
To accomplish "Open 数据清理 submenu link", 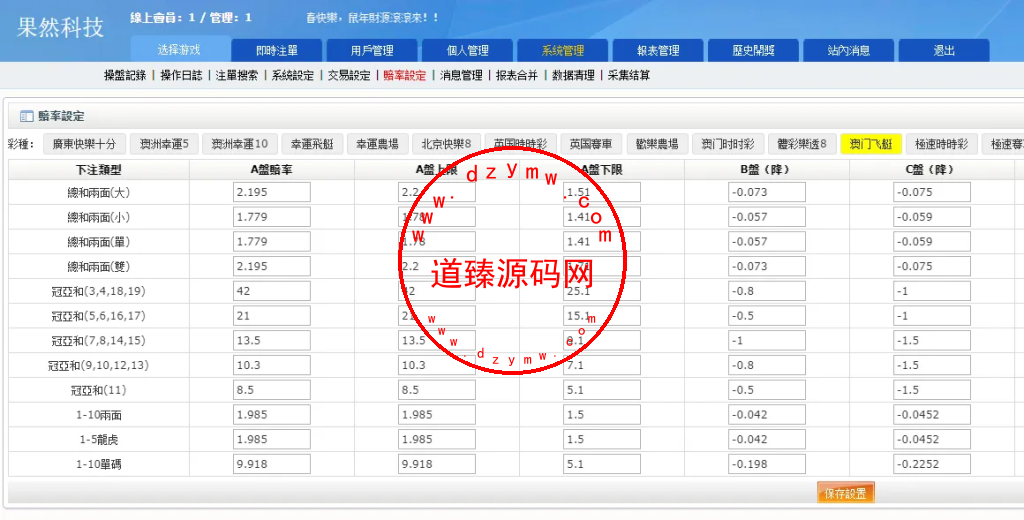I will tap(573, 76).
